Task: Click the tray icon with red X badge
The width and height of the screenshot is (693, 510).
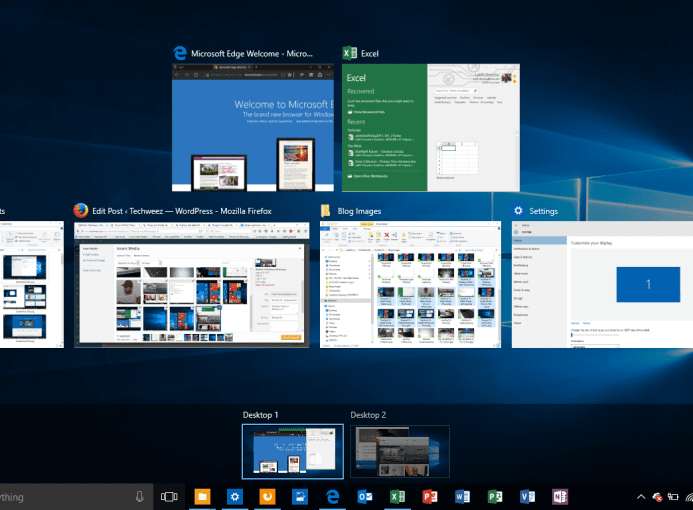Action: (x=657, y=497)
